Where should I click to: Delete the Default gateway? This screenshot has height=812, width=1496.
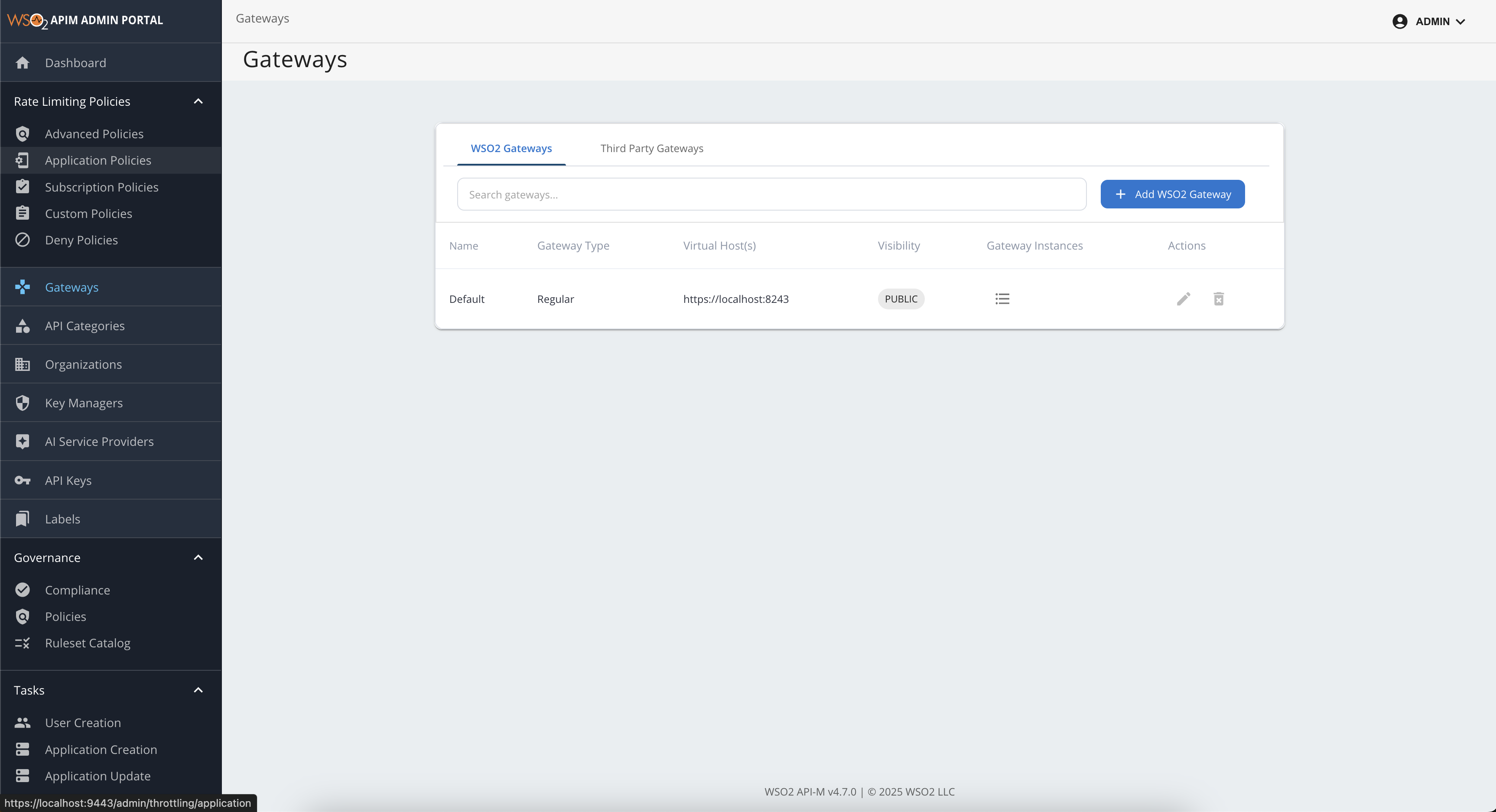(x=1218, y=299)
